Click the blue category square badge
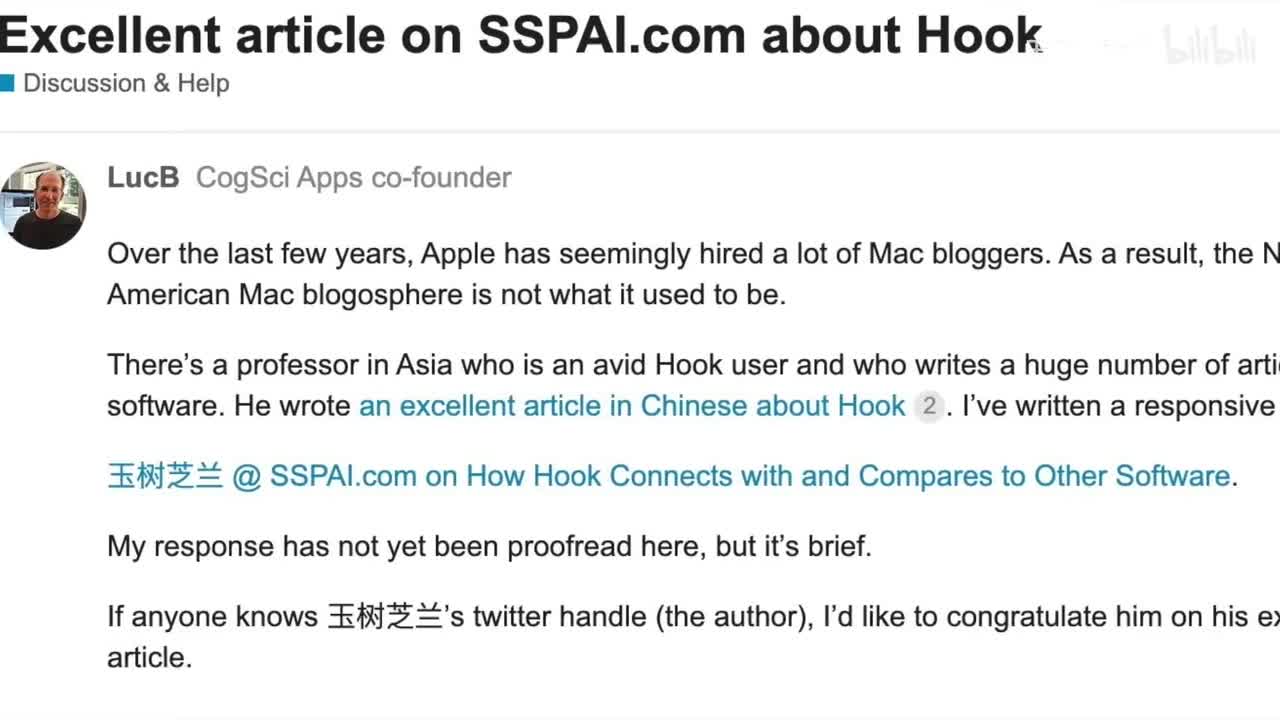 [x=7, y=83]
